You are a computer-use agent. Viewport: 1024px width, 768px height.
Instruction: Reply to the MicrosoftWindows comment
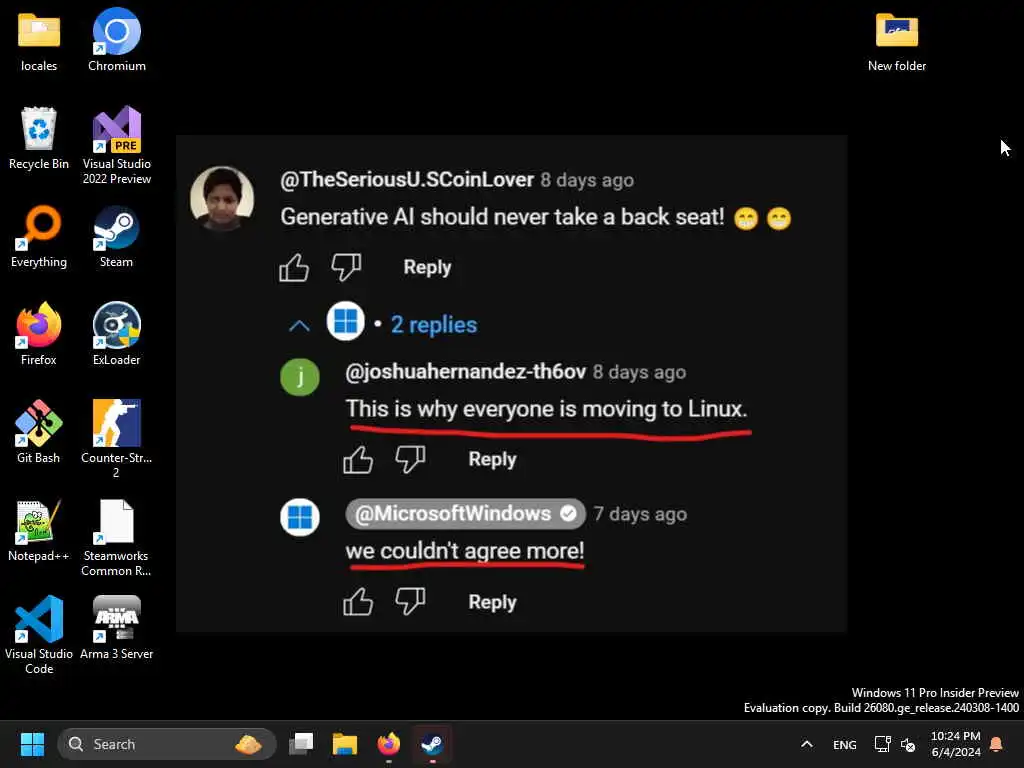[492, 601]
